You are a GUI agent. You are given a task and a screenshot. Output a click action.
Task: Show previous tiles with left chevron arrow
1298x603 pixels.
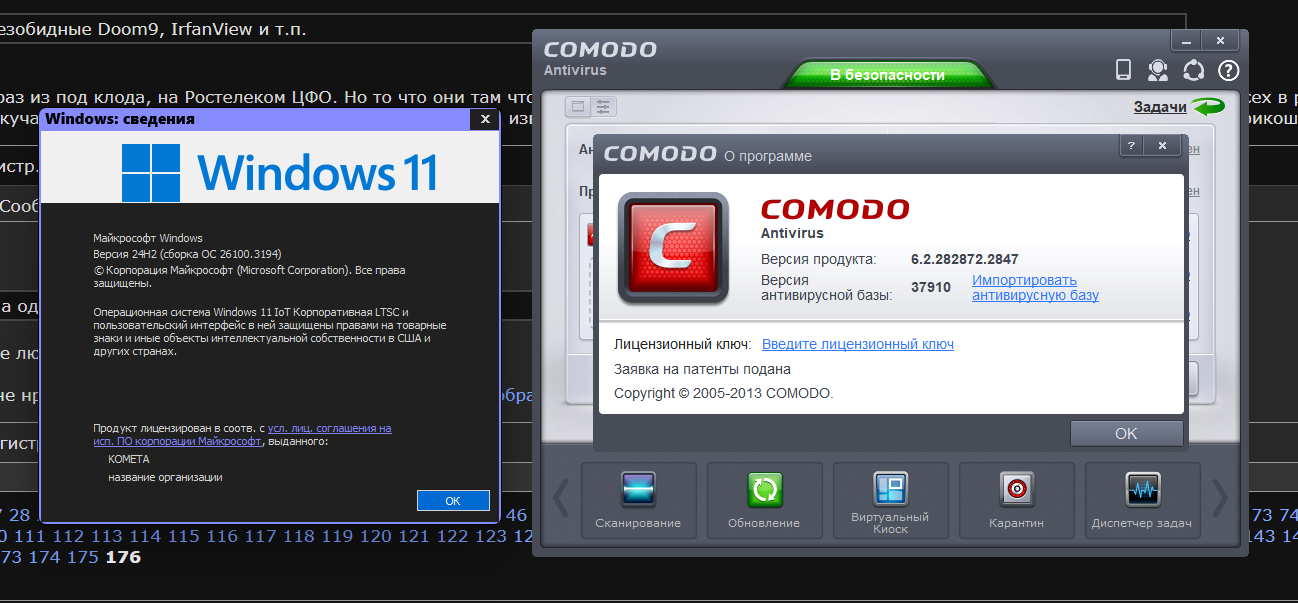561,496
